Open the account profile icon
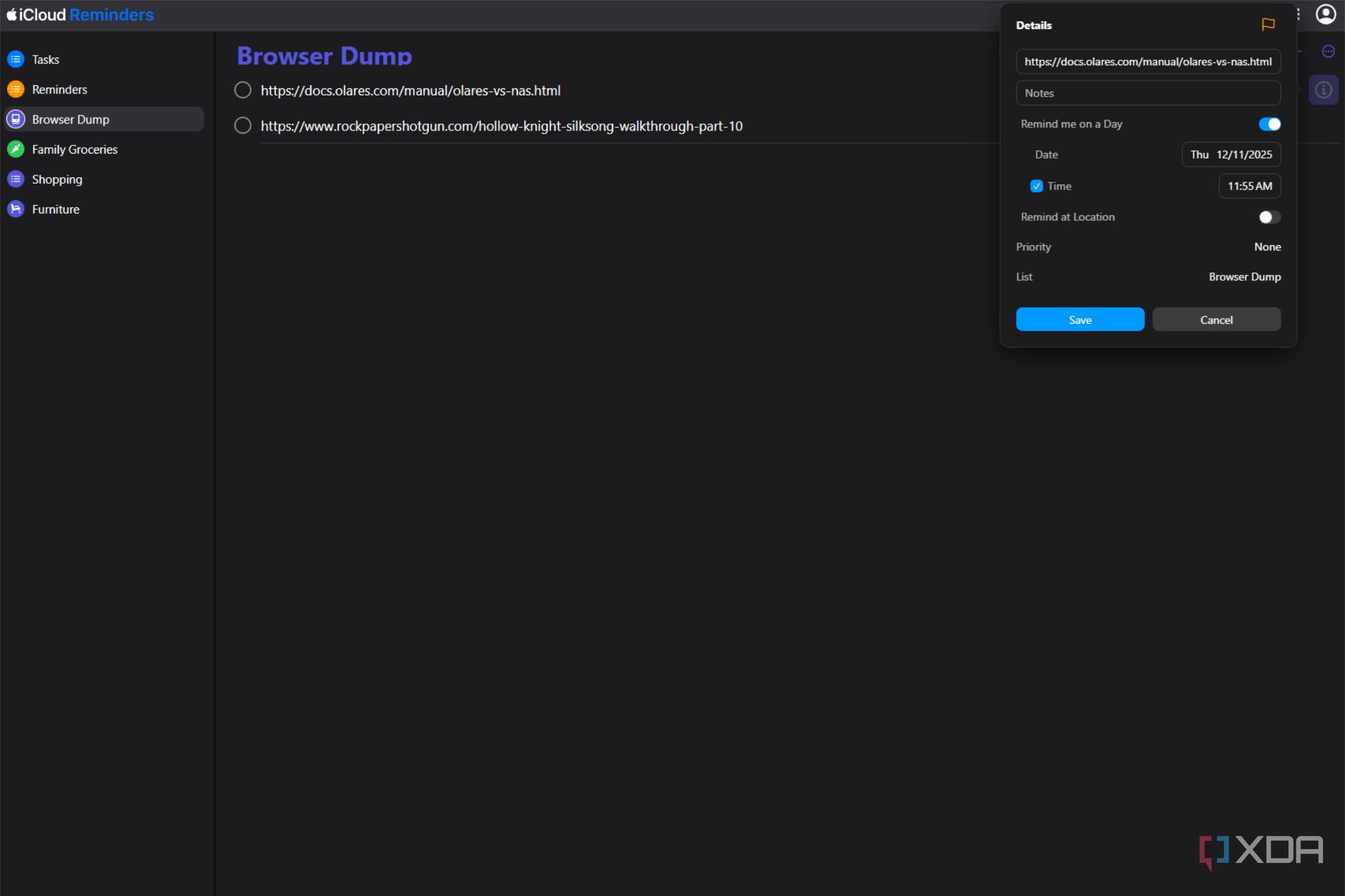 click(1325, 14)
